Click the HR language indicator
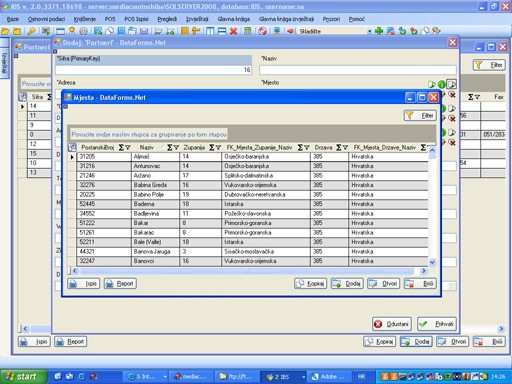The width and height of the screenshot is (512, 384). point(361,377)
